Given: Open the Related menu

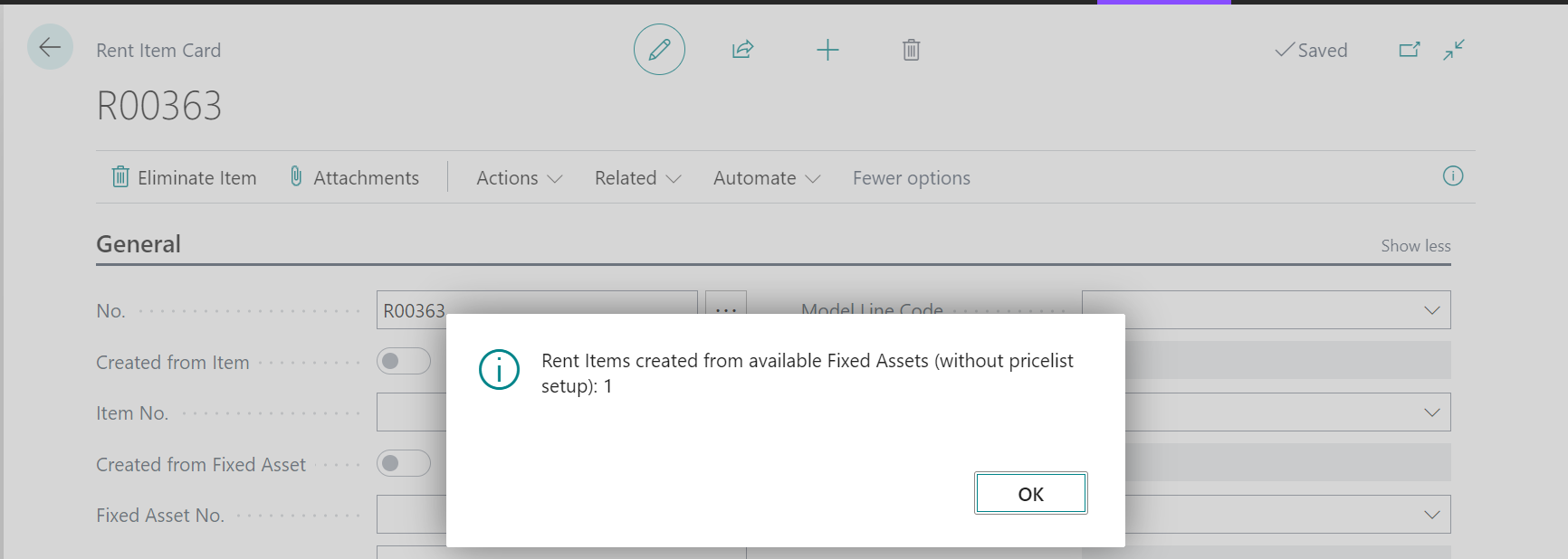Looking at the screenshot, I should click(x=636, y=178).
